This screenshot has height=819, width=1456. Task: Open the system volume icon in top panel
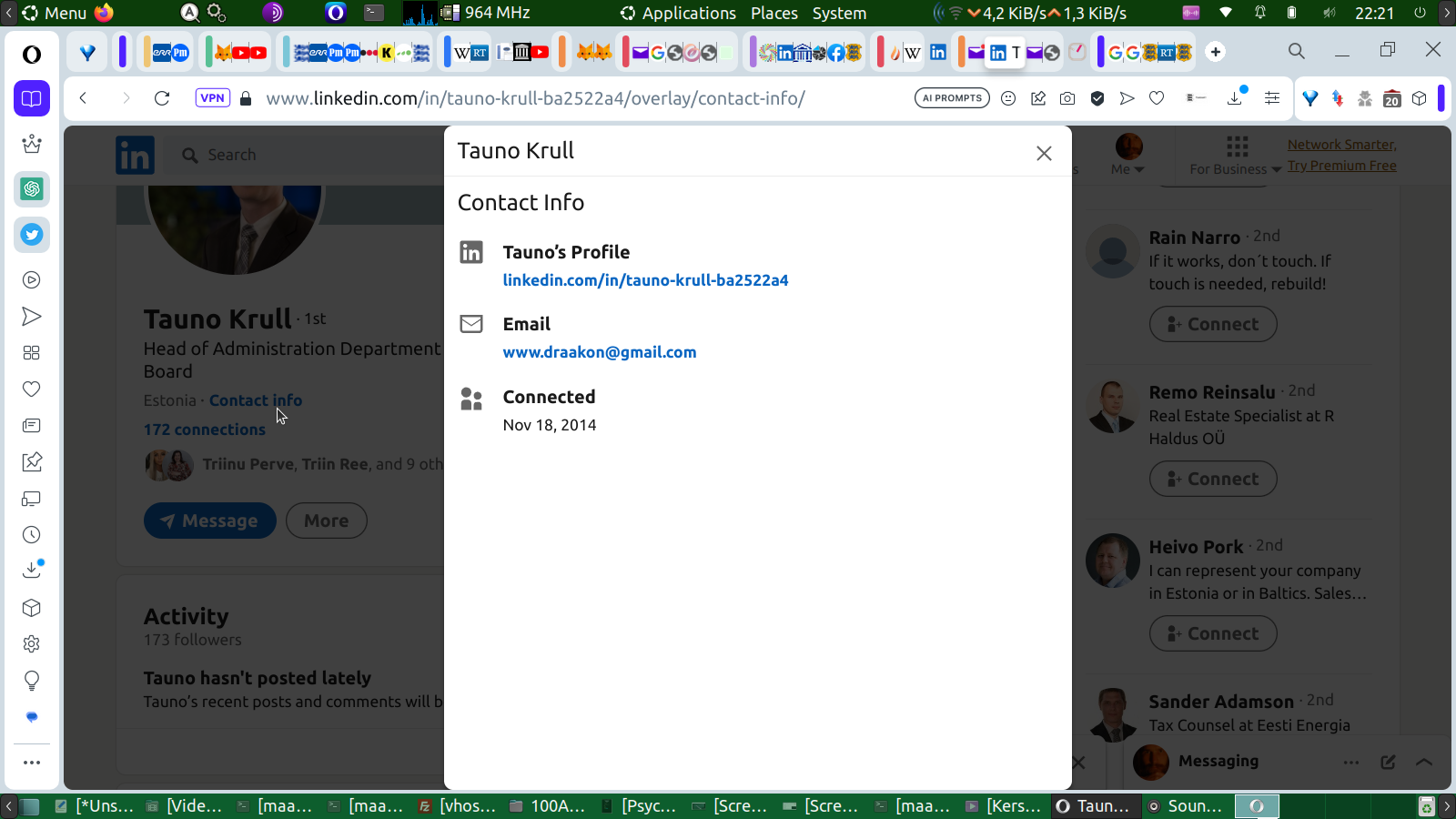(1329, 13)
